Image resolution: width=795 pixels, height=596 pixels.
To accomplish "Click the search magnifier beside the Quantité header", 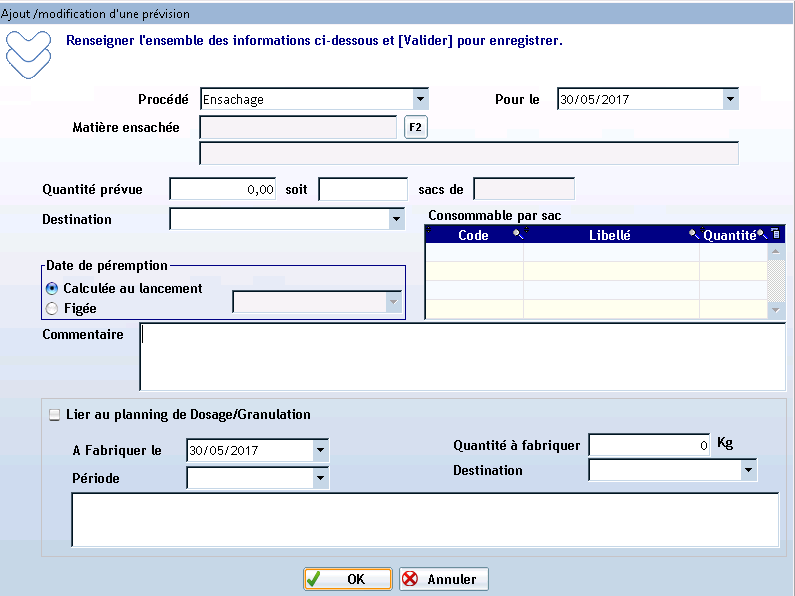I will point(762,234).
